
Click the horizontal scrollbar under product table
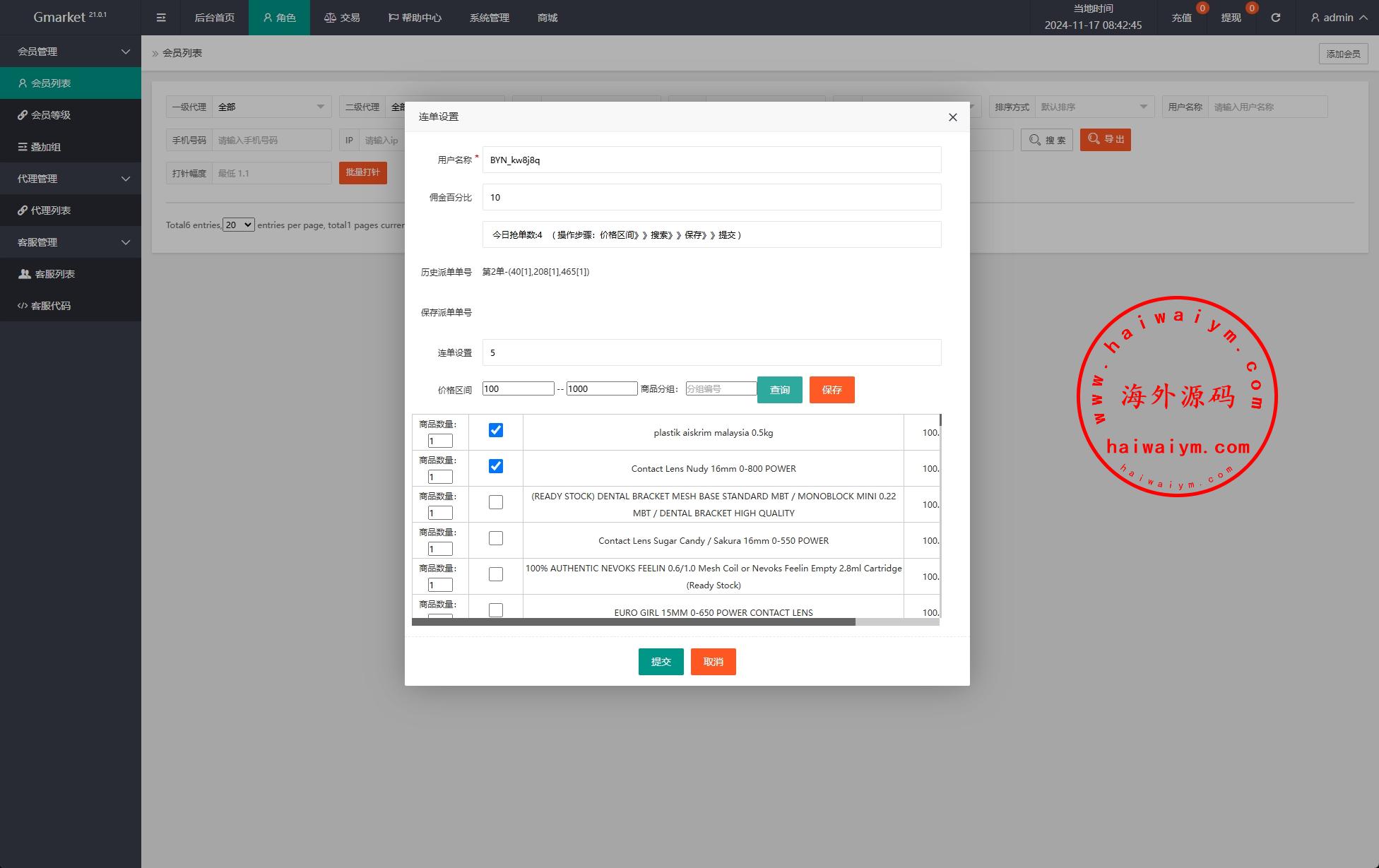coord(633,622)
